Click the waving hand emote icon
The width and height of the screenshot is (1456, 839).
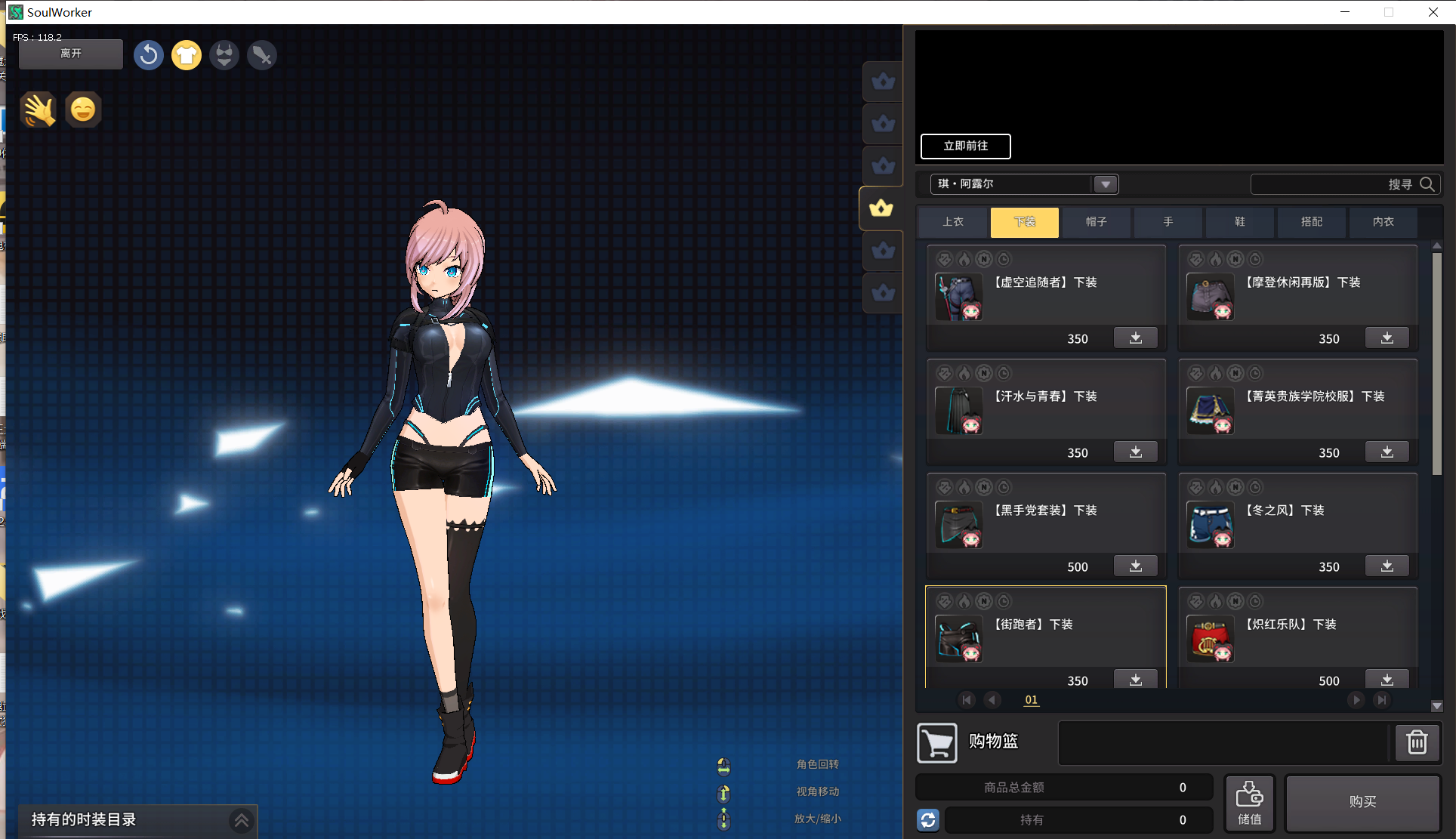[x=39, y=110]
